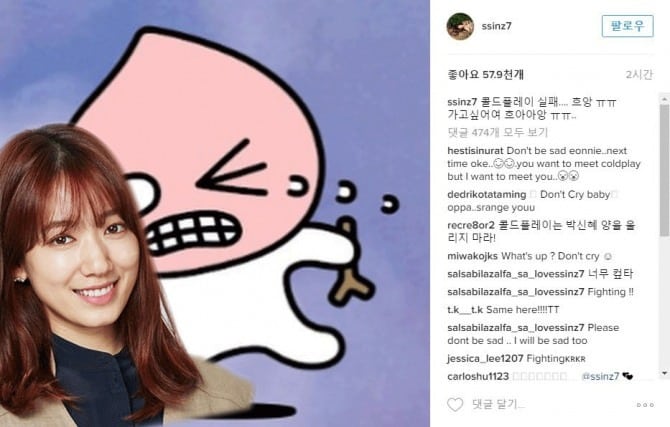View all 474 comments link
Viewport: 670px width, 427px height.
[x=497, y=133]
